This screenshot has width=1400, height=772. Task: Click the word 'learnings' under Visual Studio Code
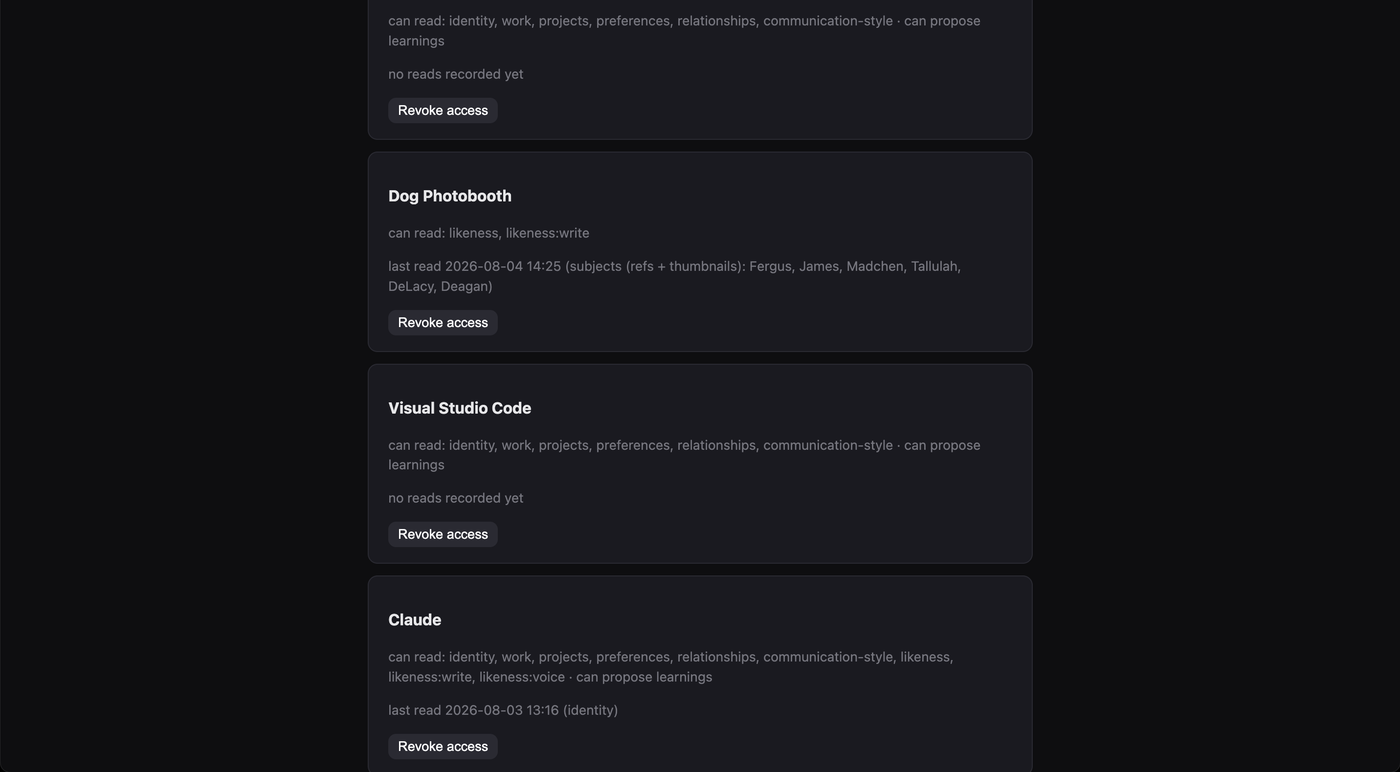tap(416, 465)
